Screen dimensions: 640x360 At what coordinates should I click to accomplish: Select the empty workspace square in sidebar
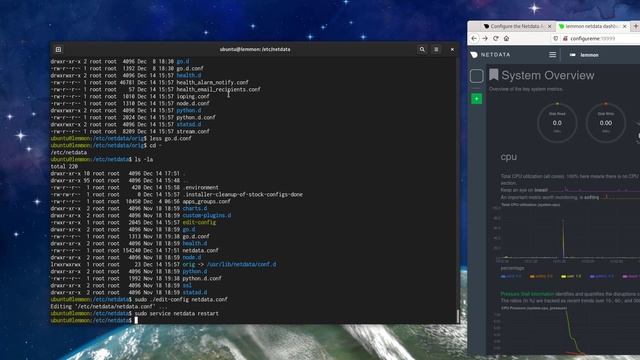pos(476,76)
